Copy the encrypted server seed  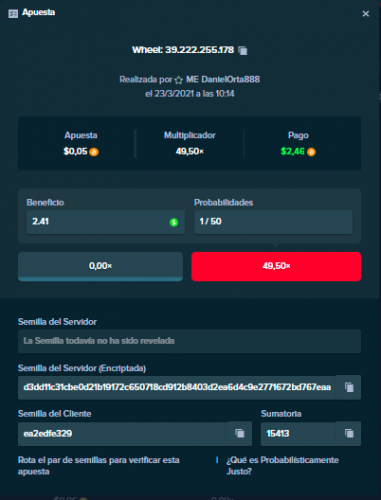(349, 387)
